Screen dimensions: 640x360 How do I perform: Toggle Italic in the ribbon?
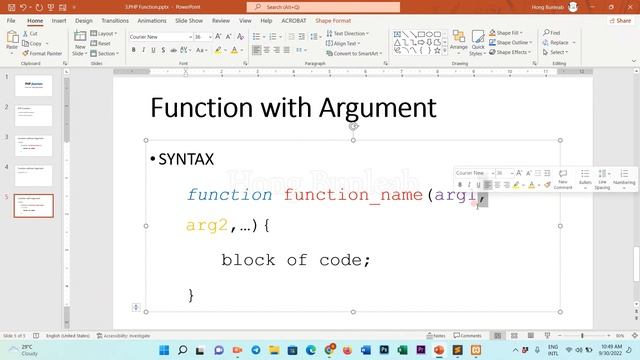pyautogui.click(x=143, y=50)
